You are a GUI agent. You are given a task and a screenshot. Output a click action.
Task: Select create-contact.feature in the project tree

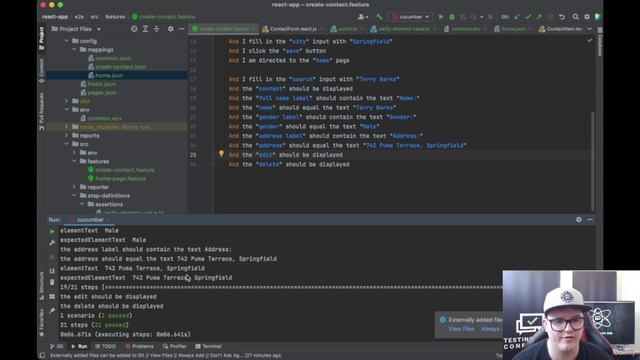(x=125, y=170)
